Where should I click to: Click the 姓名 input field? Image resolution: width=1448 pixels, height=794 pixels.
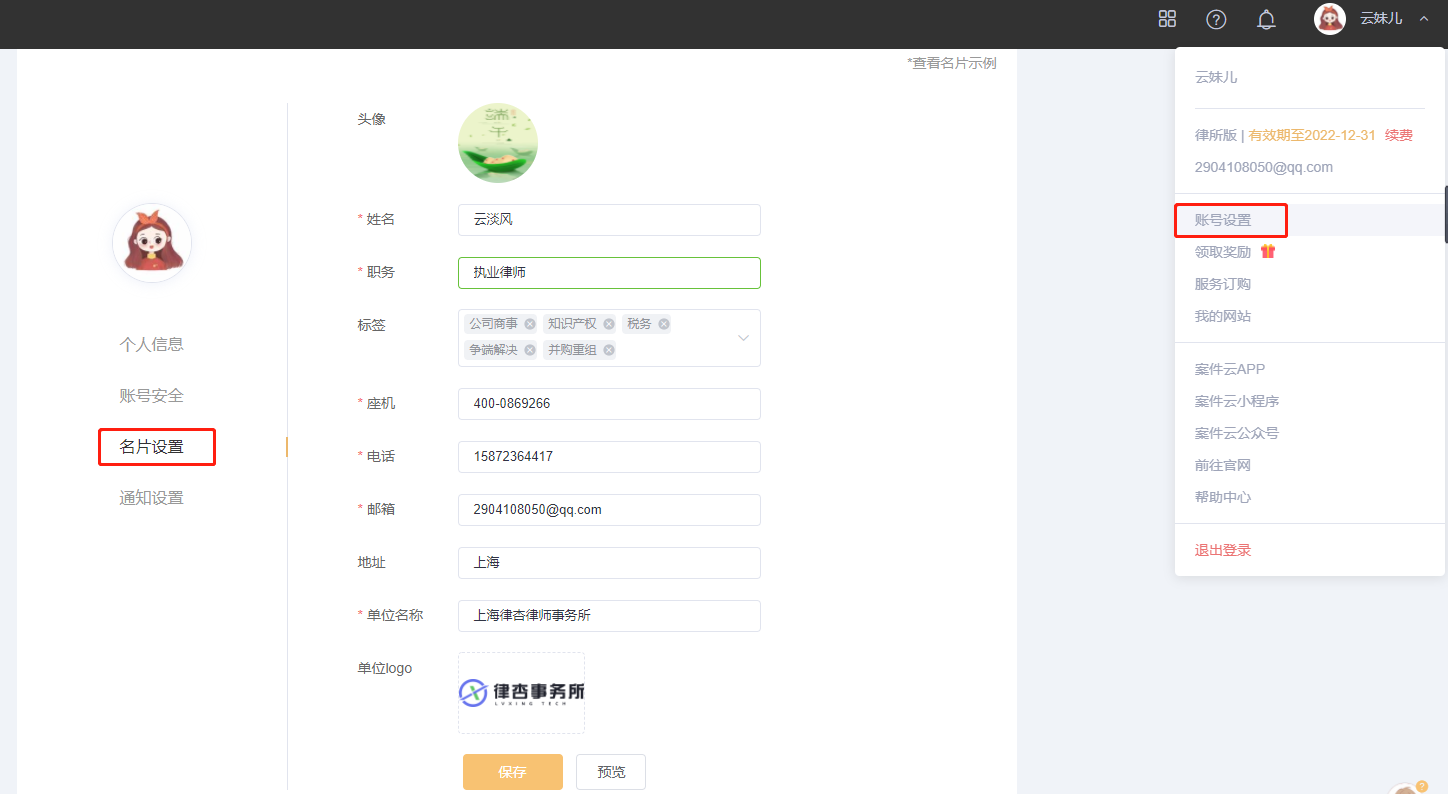pyautogui.click(x=609, y=220)
